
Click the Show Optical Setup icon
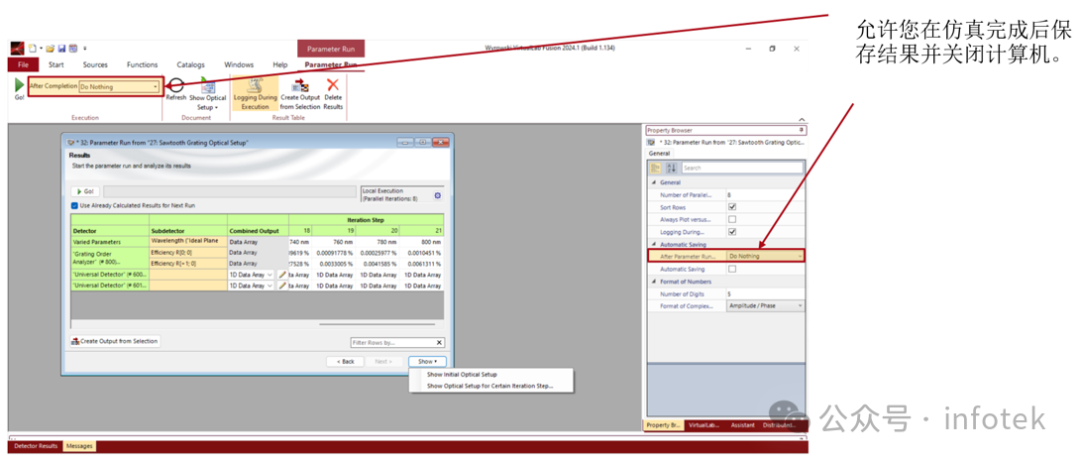207,85
